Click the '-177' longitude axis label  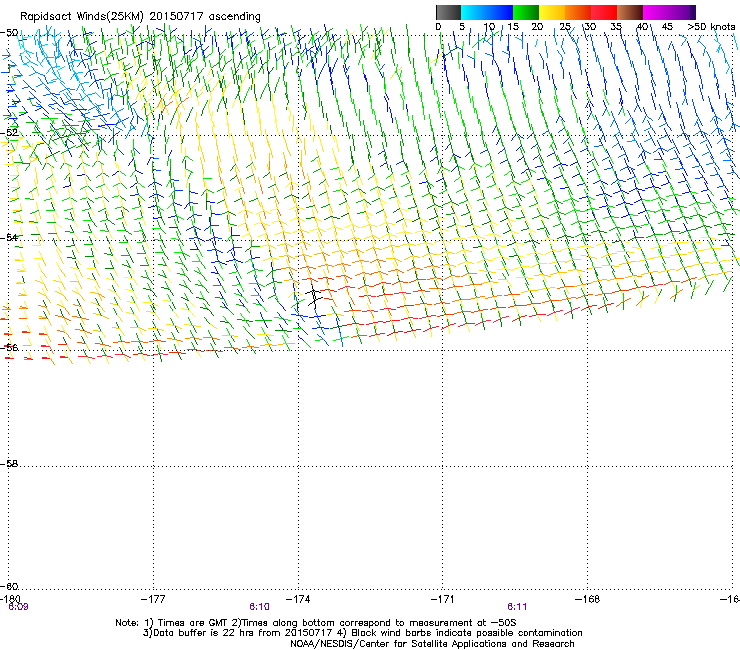[153, 599]
